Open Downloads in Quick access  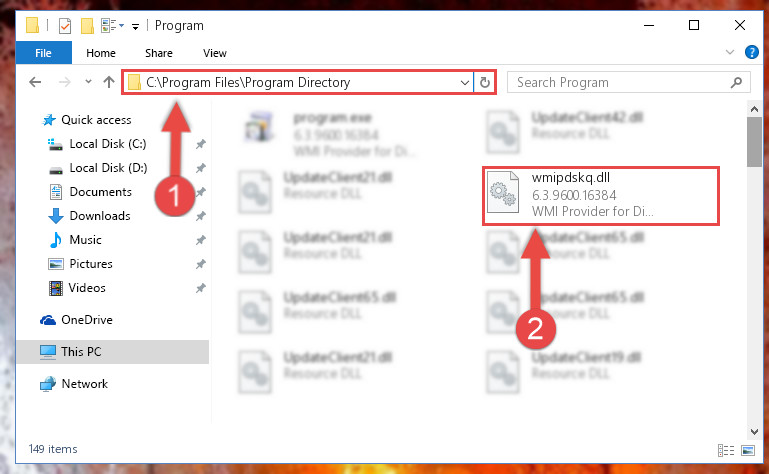click(100, 216)
